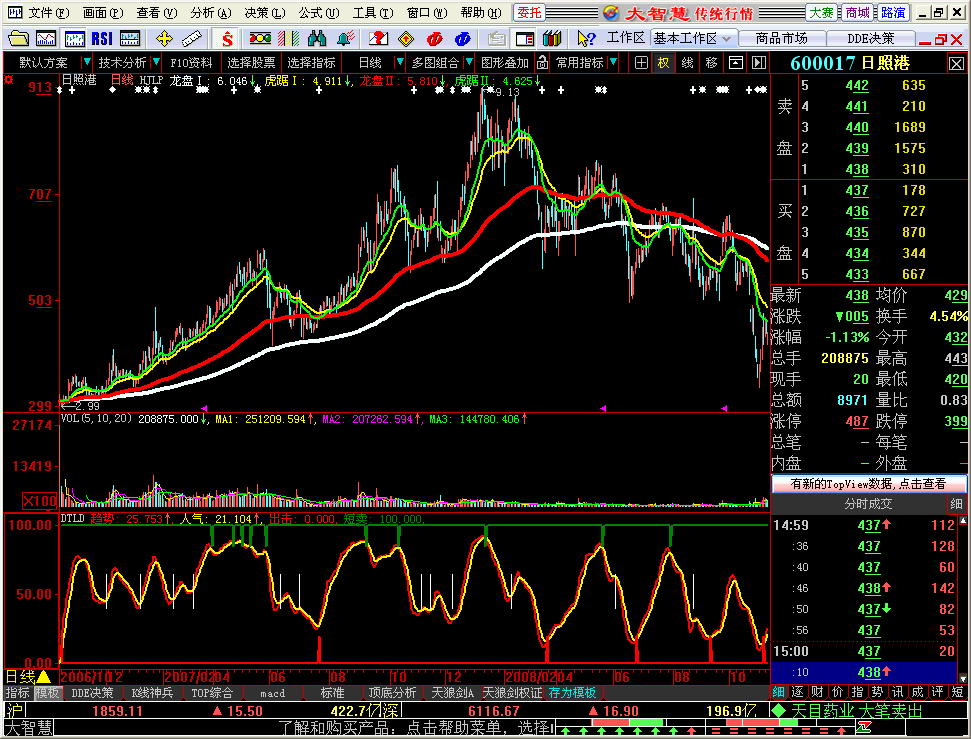Image resolution: width=971 pixels, height=739 pixels.
Task: Select the macd indicator tab
Action: point(272,693)
